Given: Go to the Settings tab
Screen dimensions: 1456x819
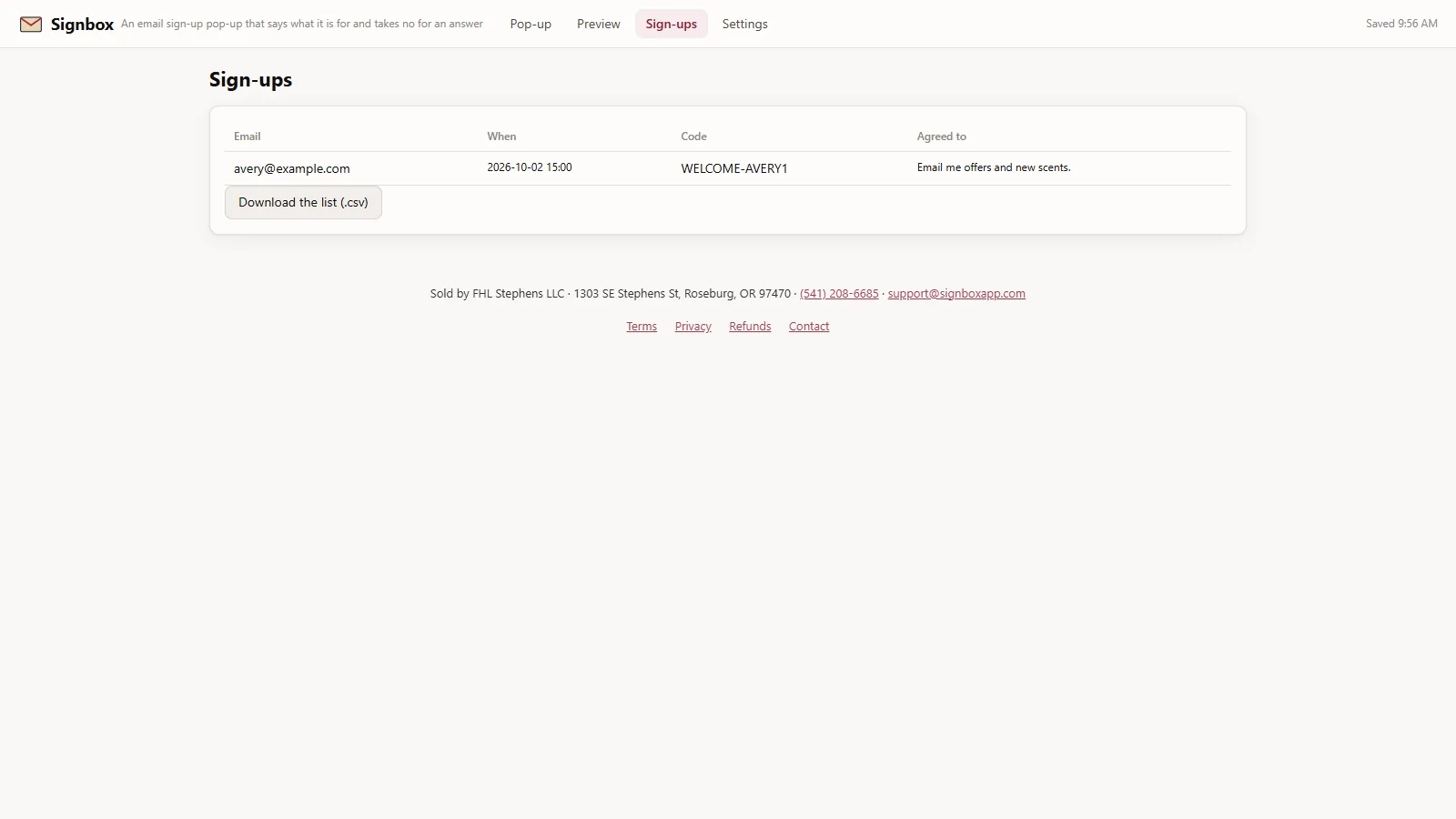Looking at the screenshot, I should click(x=745, y=24).
